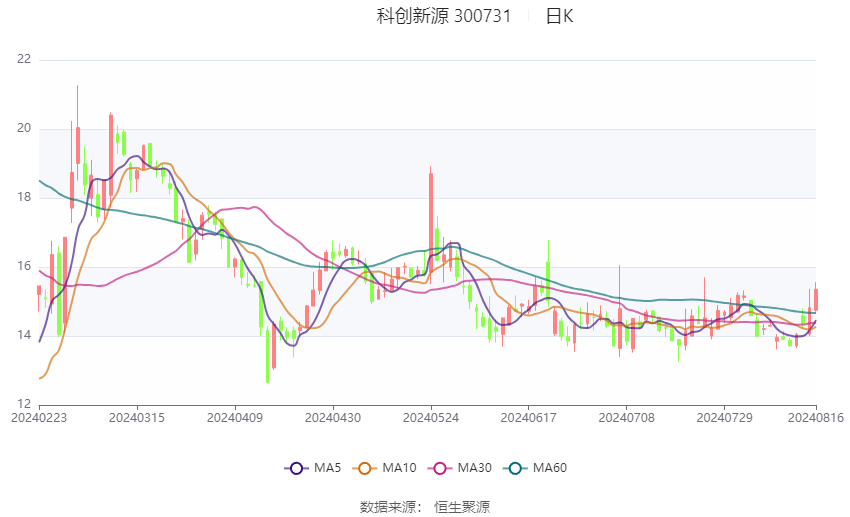Click x-axis date label 20240708
Viewport: 850px width, 517px height.
[x=627, y=418]
